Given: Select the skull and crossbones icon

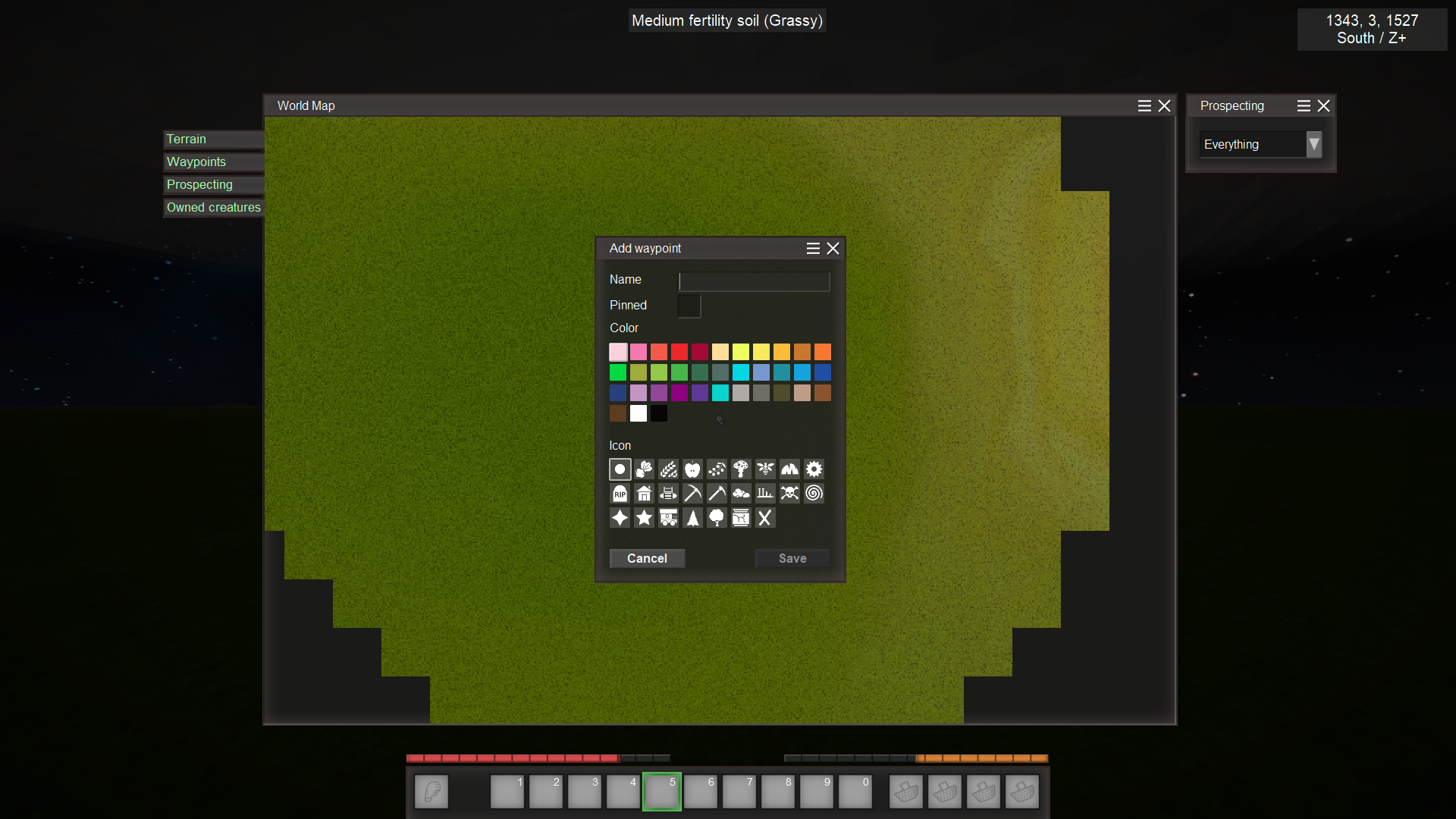Looking at the screenshot, I should point(789,494).
